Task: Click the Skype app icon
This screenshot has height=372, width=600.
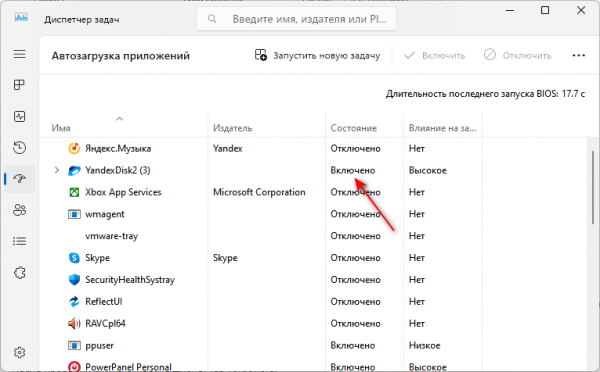Action: point(74,258)
